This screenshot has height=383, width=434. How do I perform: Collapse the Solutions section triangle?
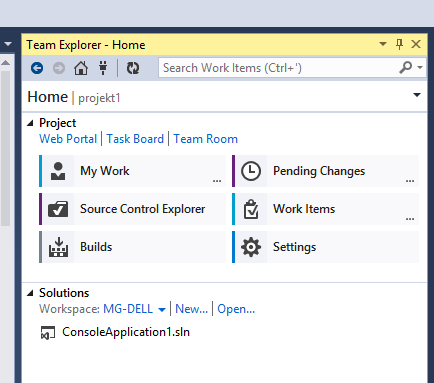[x=30, y=293]
